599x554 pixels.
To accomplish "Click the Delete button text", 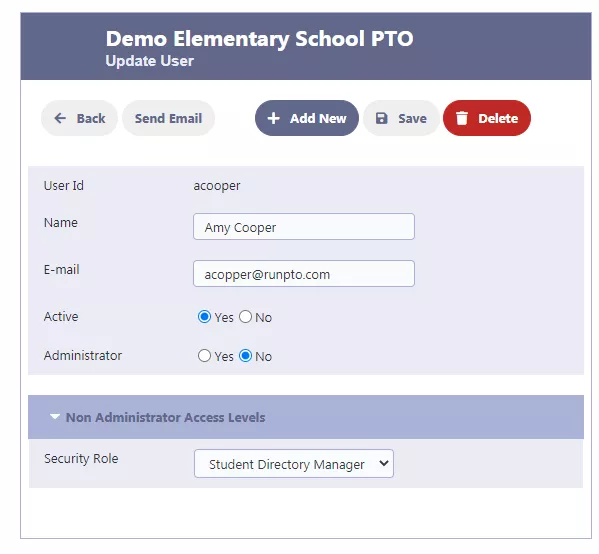I will [x=498, y=118].
